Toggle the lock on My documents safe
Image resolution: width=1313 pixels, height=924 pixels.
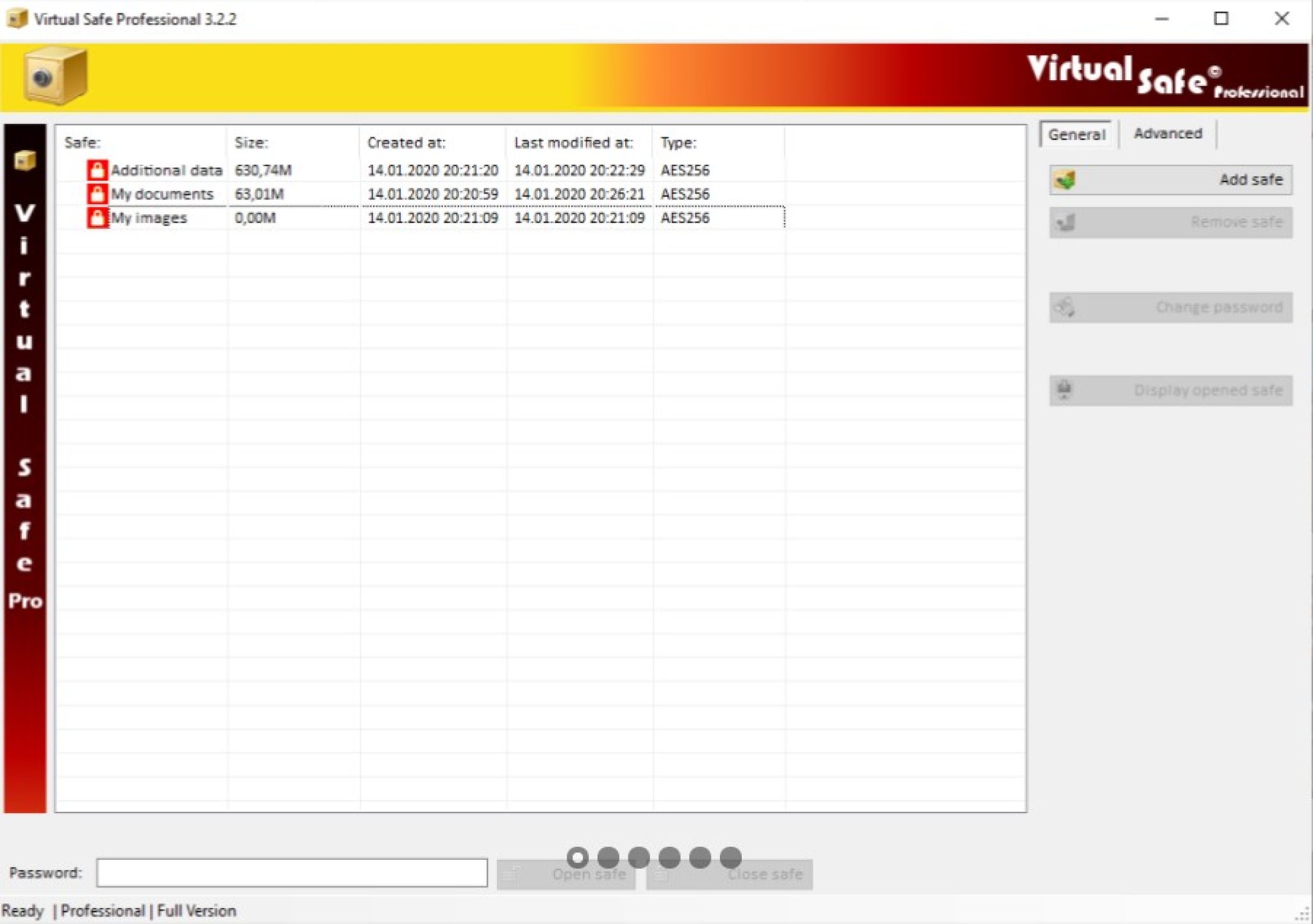tap(98, 194)
